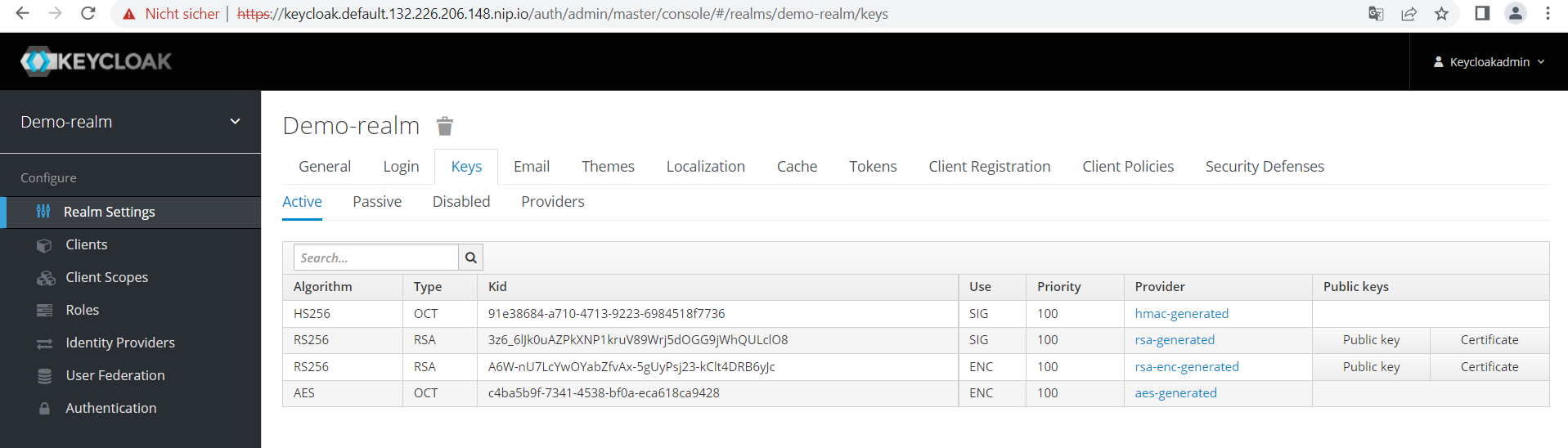This screenshot has width=1568, height=448.
Task: Click Public key button for rsa-generated
Action: 1371,340
